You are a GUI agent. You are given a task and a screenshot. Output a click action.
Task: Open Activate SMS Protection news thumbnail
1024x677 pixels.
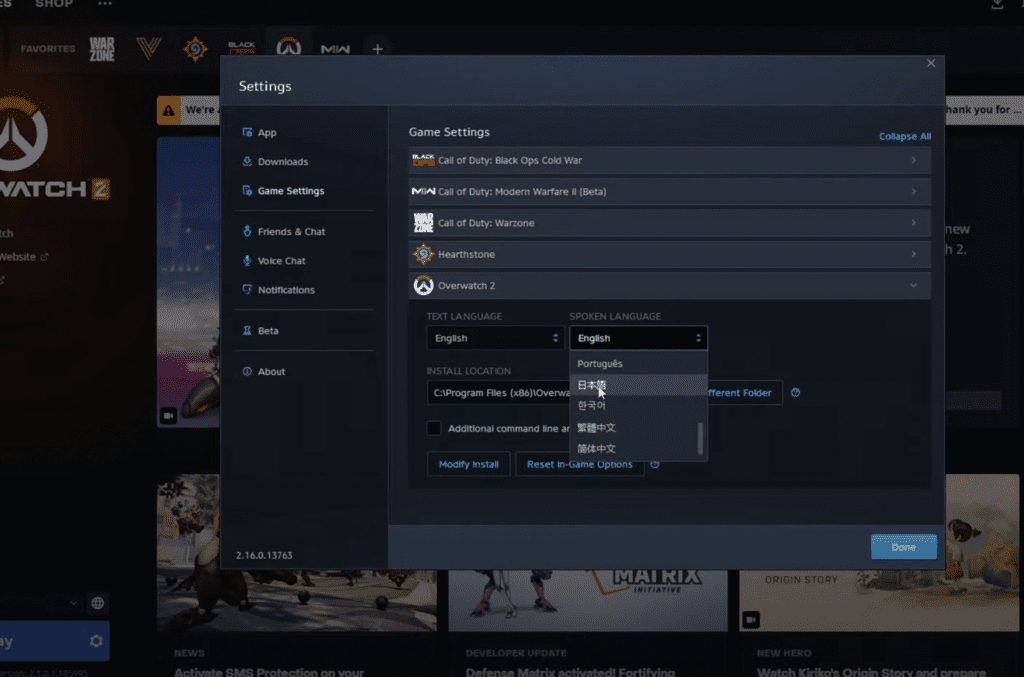(x=296, y=601)
